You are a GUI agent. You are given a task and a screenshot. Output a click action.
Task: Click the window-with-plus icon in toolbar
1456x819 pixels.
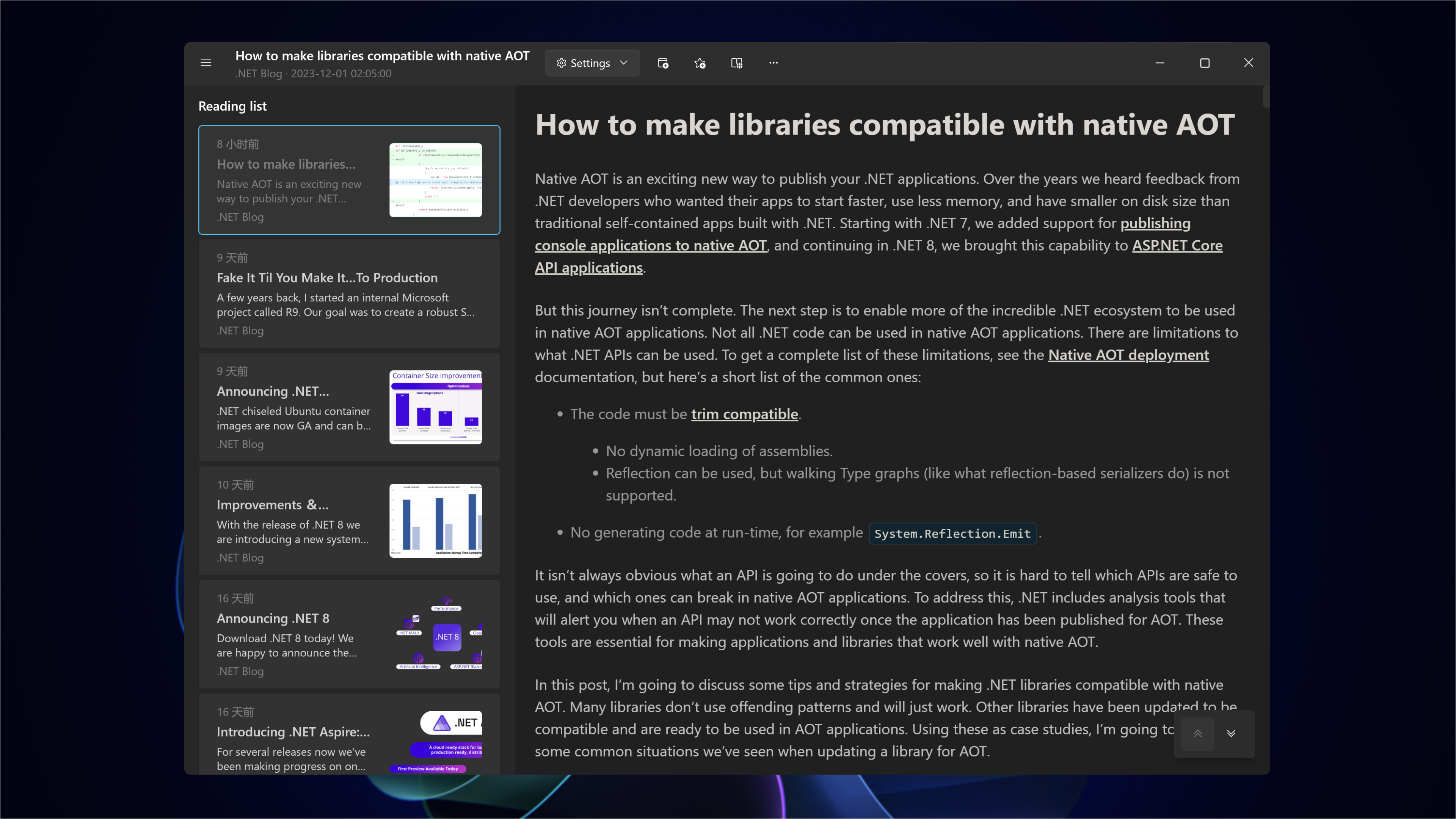pos(663,63)
